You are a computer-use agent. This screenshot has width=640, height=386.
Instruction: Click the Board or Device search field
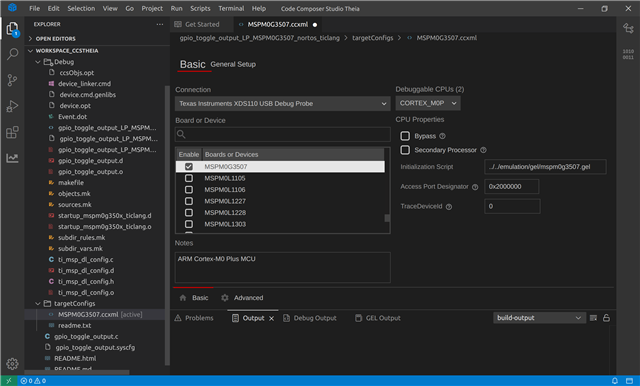click(x=282, y=134)
